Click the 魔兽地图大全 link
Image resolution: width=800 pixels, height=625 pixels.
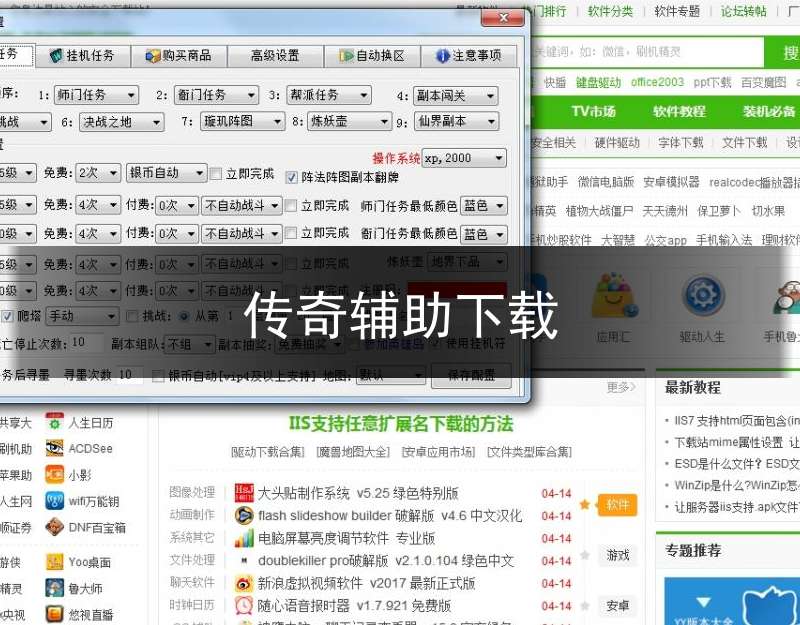tap(353, 452)
